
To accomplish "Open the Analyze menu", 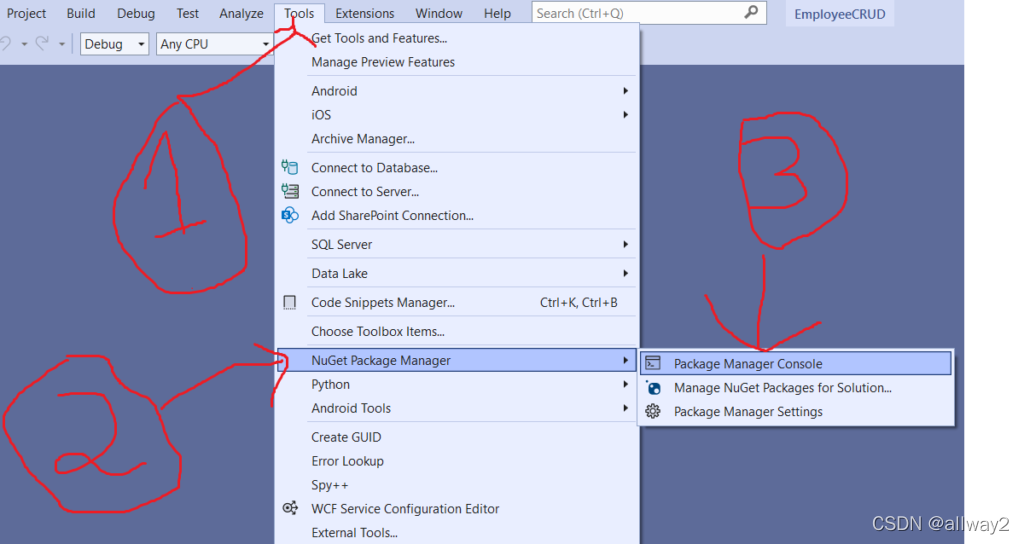I will pos(241,14).
